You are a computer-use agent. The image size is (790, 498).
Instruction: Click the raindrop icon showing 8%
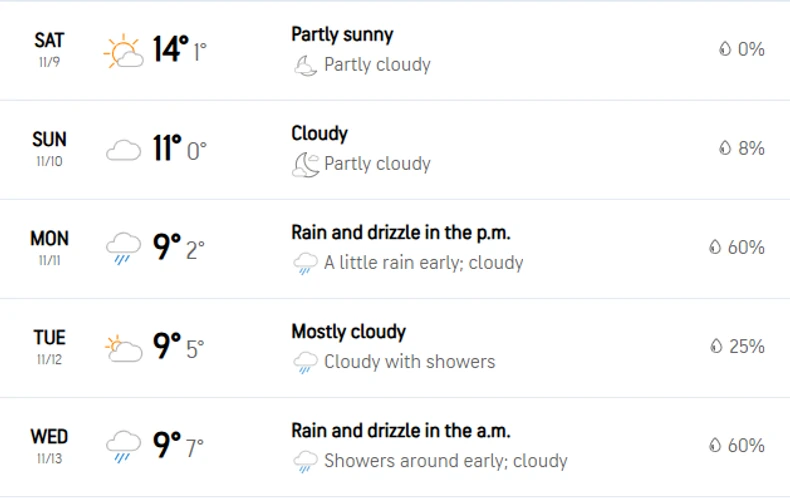(x=724, y=148)
